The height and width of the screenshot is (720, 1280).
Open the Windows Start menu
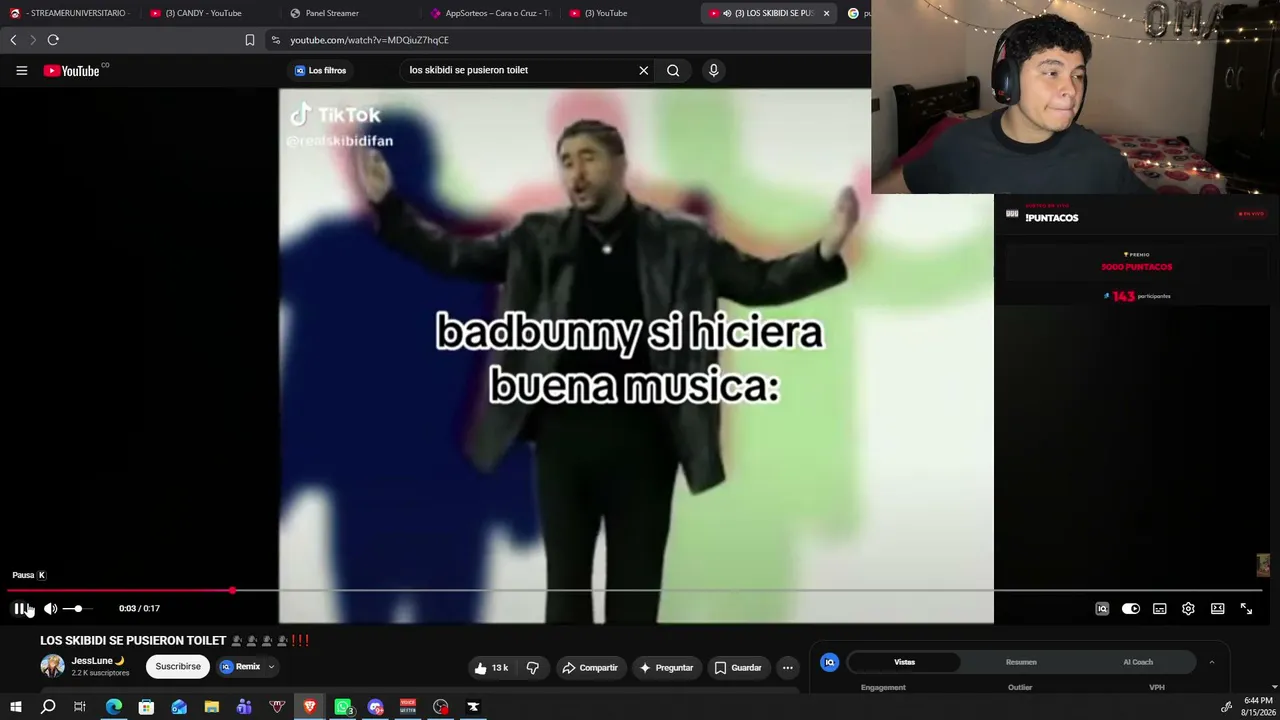pos(16,707)
